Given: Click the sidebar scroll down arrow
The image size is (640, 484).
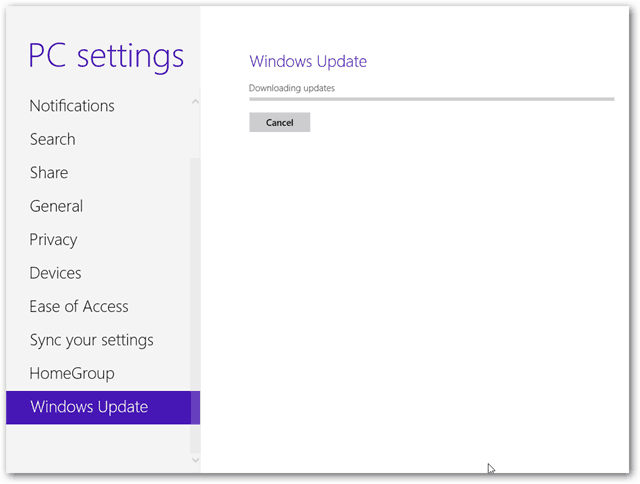Looking at the screenshot, I should tap(195, 460).
